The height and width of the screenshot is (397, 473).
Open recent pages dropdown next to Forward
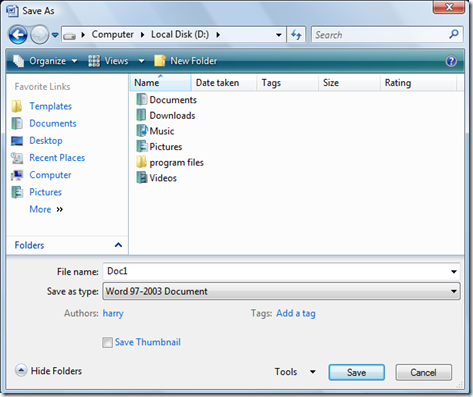click(55, 35)
